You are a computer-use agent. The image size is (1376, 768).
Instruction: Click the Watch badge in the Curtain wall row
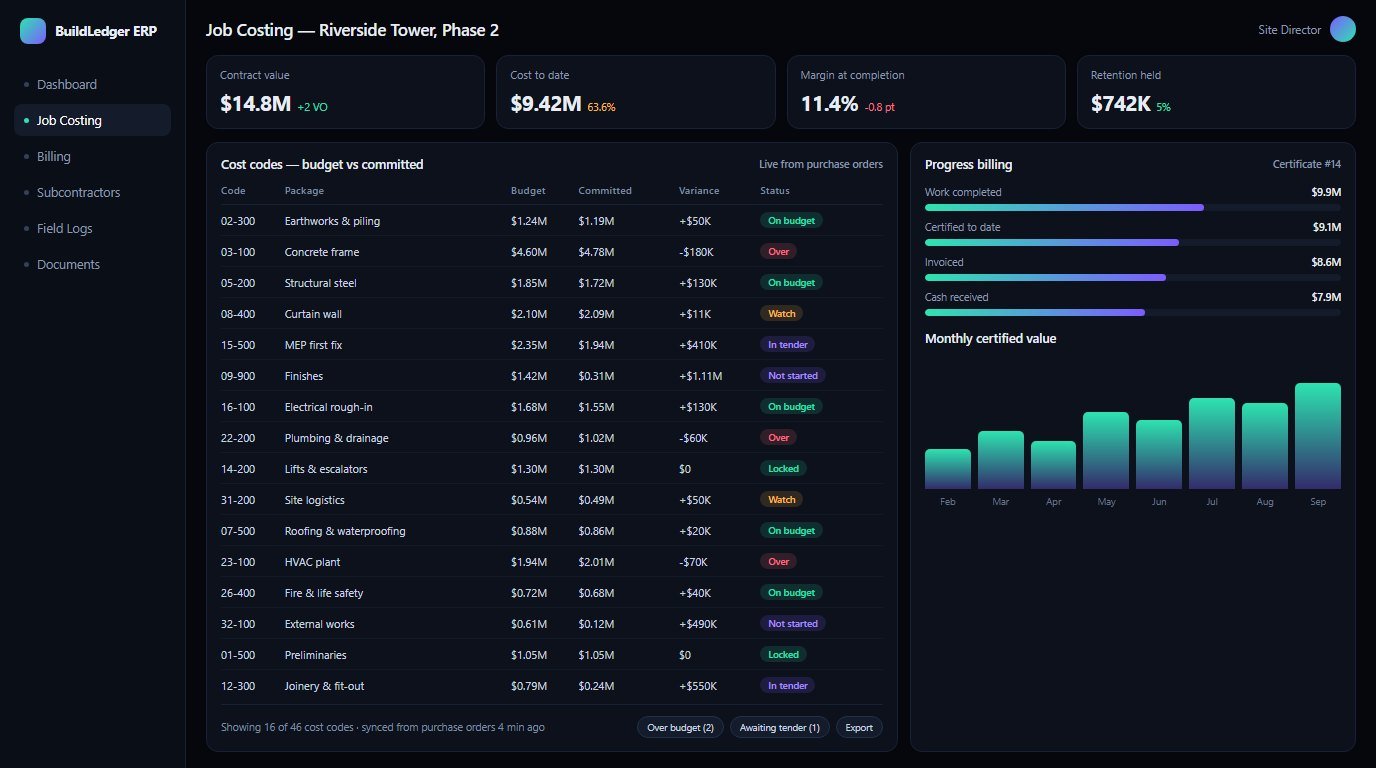[x=782, y=314]
